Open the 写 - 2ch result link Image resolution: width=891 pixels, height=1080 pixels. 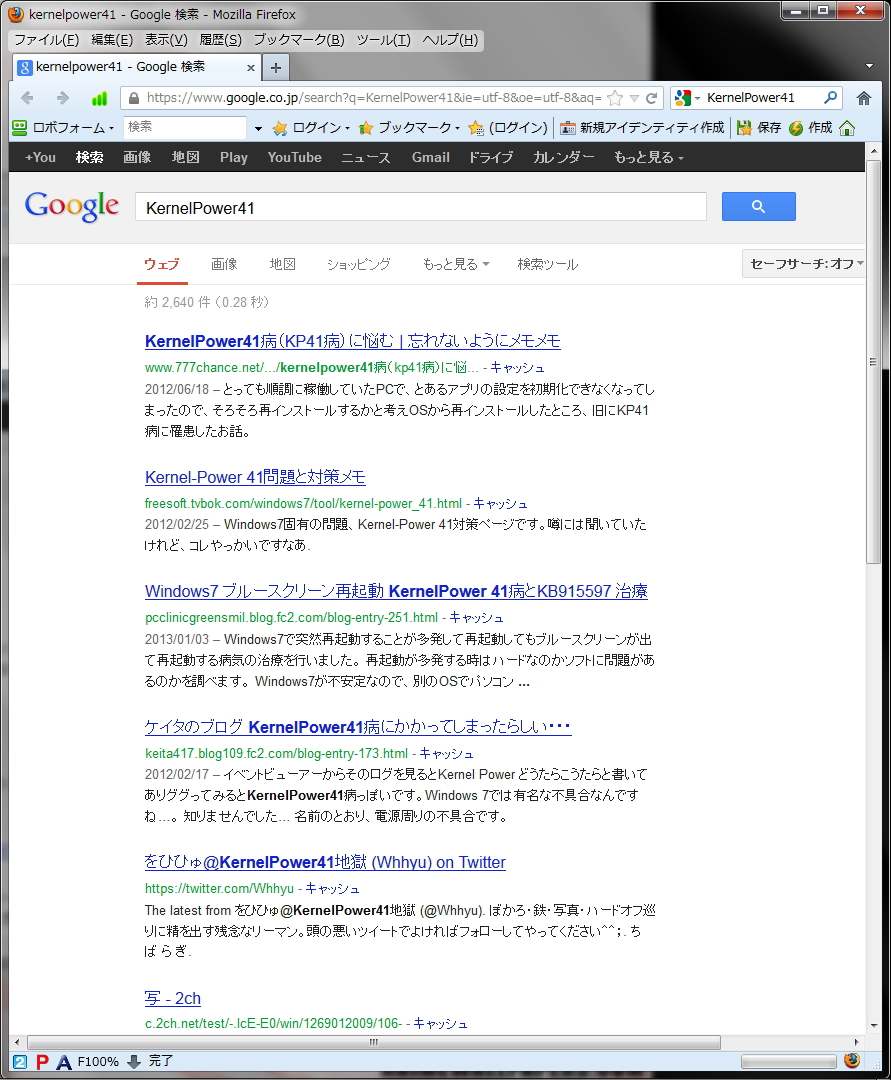point(173,998)
